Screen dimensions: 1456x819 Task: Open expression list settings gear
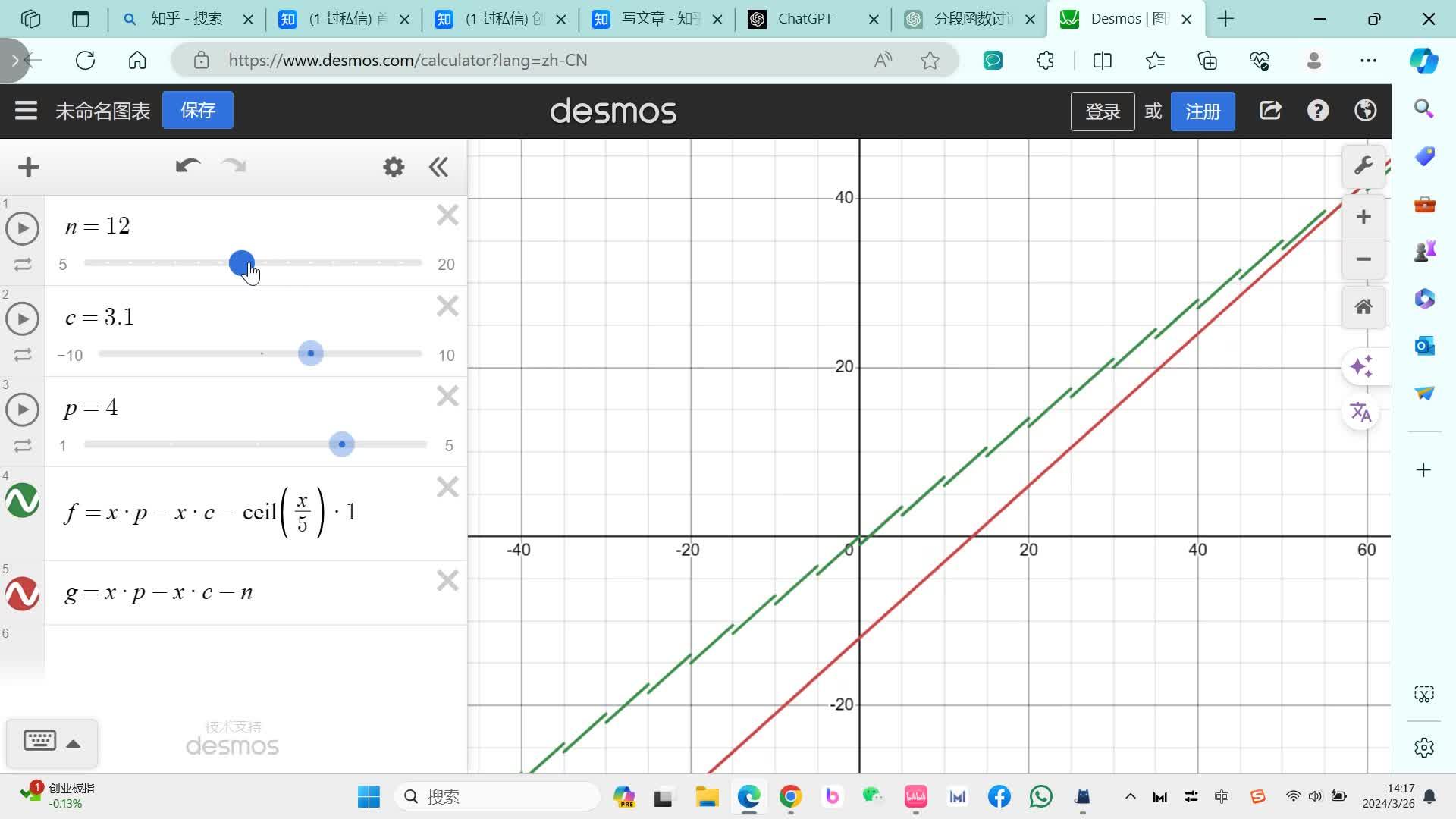pyautogui.click(x=394, y=167)
